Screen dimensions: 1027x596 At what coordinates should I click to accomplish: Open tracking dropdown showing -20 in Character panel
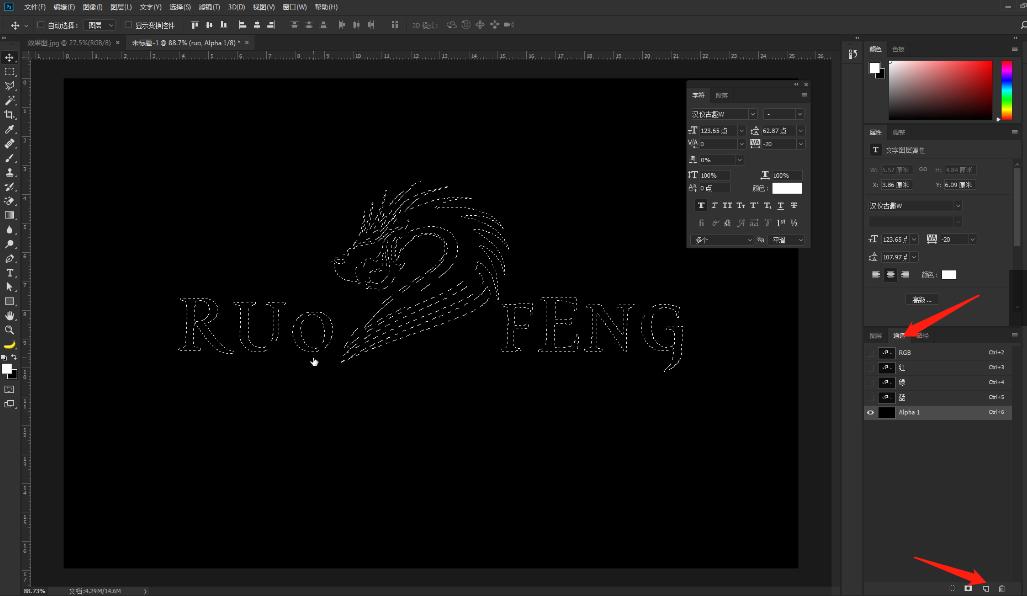coord(800,143)
